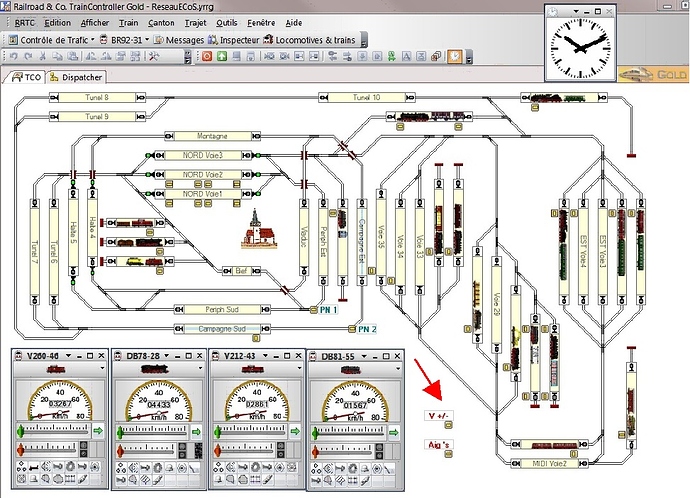Click the Montagne block
690x498 pixels.
click(x=212, y=136)
